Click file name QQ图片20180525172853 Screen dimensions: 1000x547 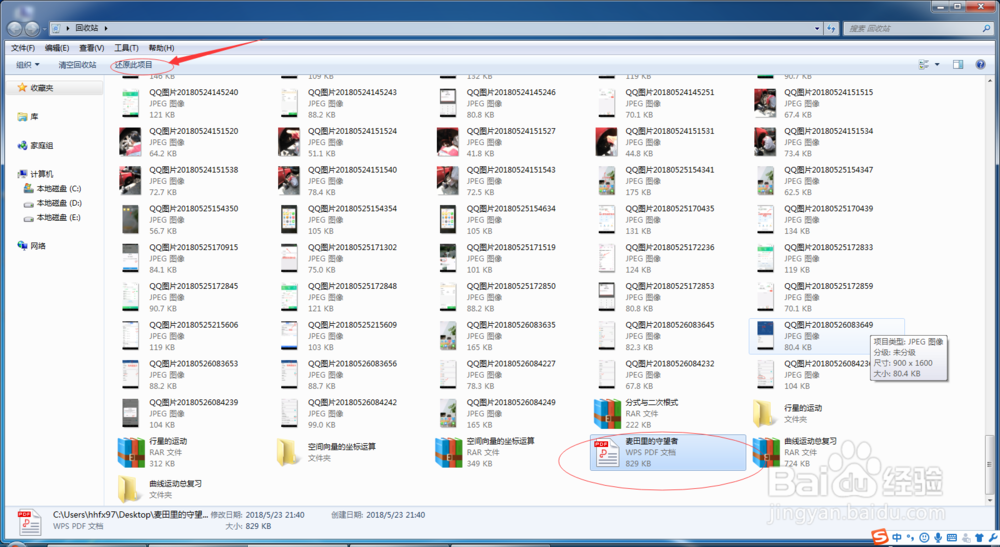click(x=670, y=286)
